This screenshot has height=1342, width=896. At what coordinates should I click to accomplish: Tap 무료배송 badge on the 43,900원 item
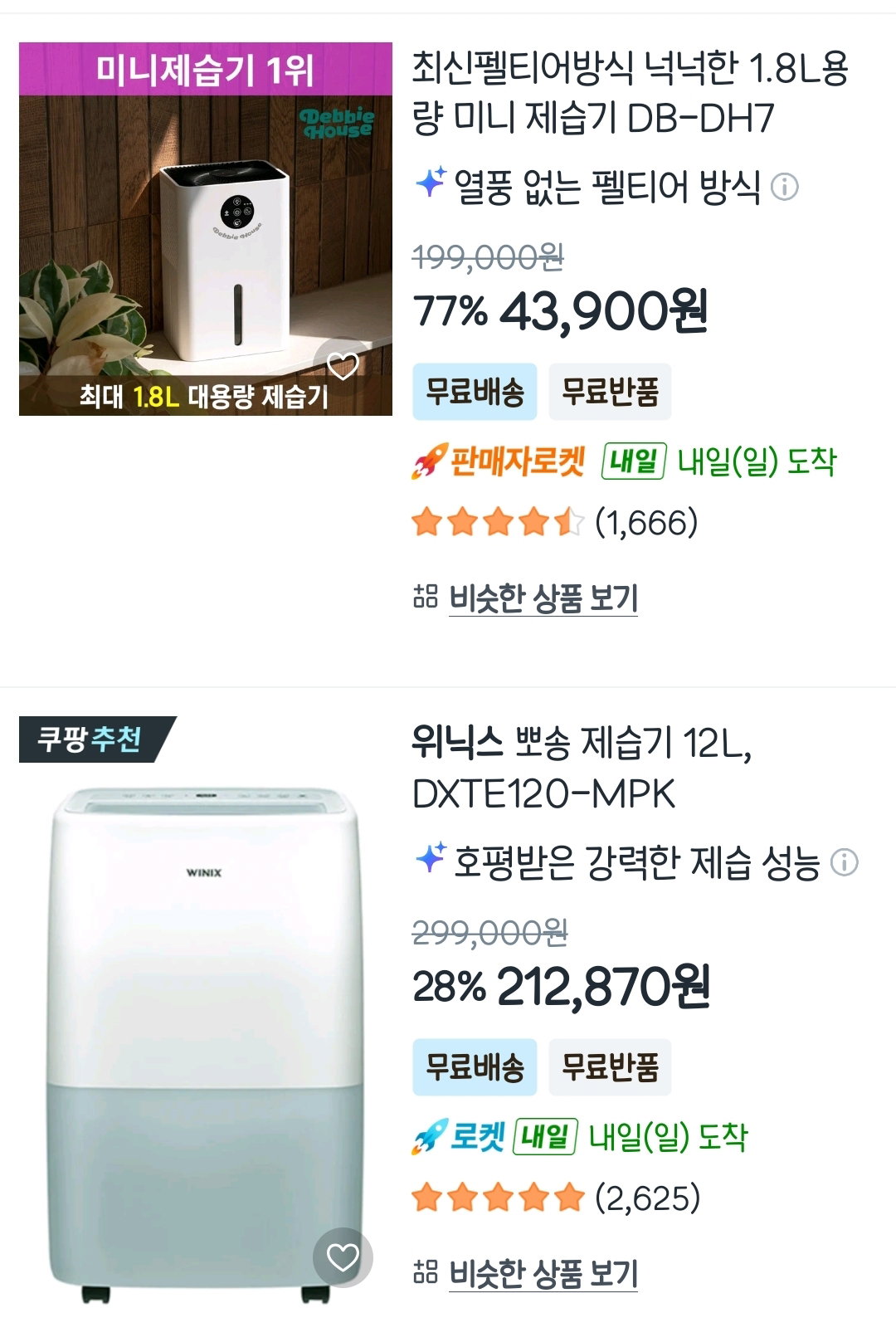[x=475, y=391]
